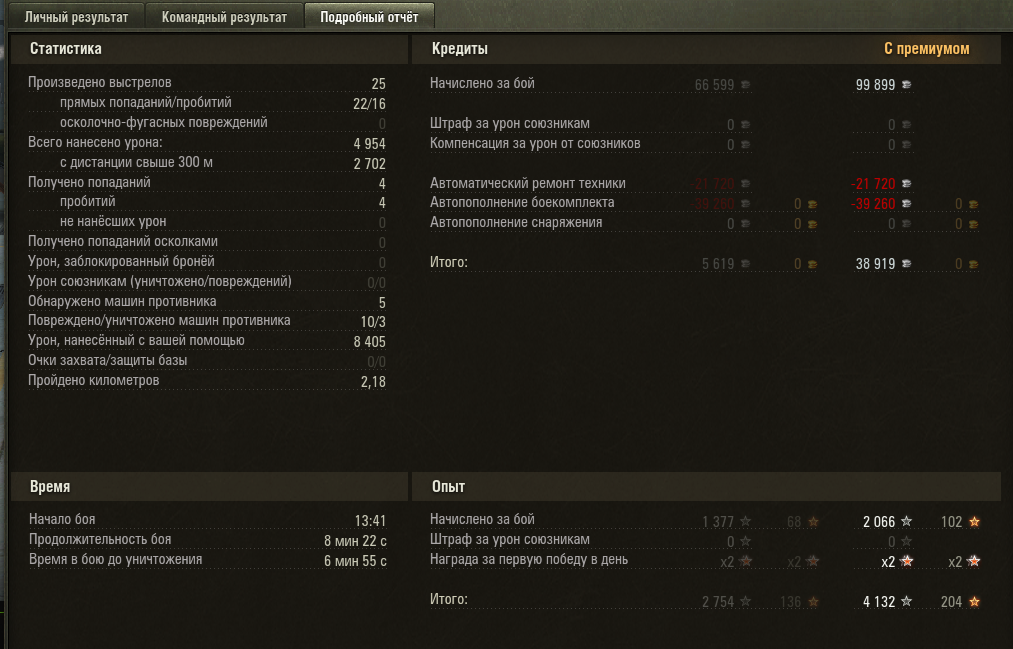Click the С премиумом column header

(x=926, y=49)
